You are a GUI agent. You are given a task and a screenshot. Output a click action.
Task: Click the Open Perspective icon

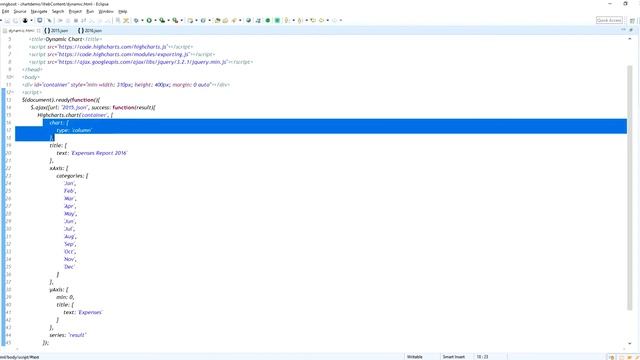point(632,20)
